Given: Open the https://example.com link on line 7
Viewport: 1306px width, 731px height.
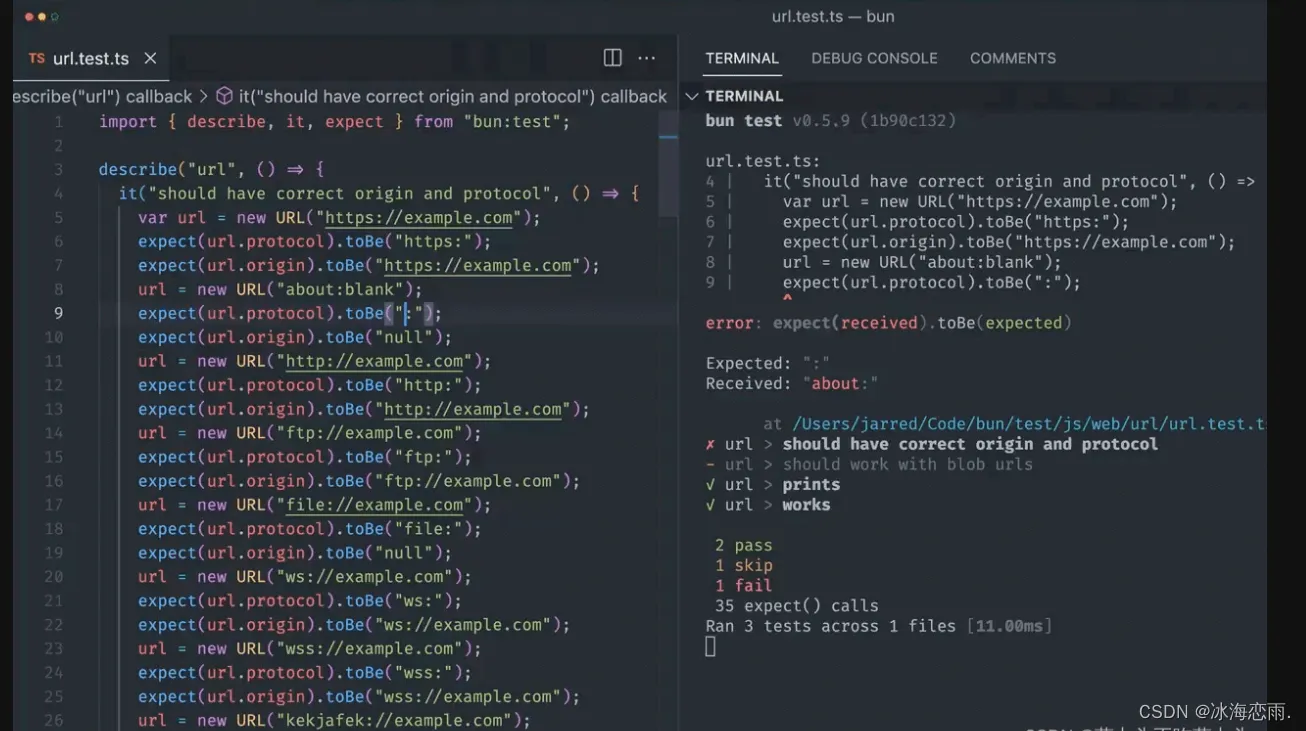Looking at the screenshot, I should pyautogui.click(x=478, y=266).
